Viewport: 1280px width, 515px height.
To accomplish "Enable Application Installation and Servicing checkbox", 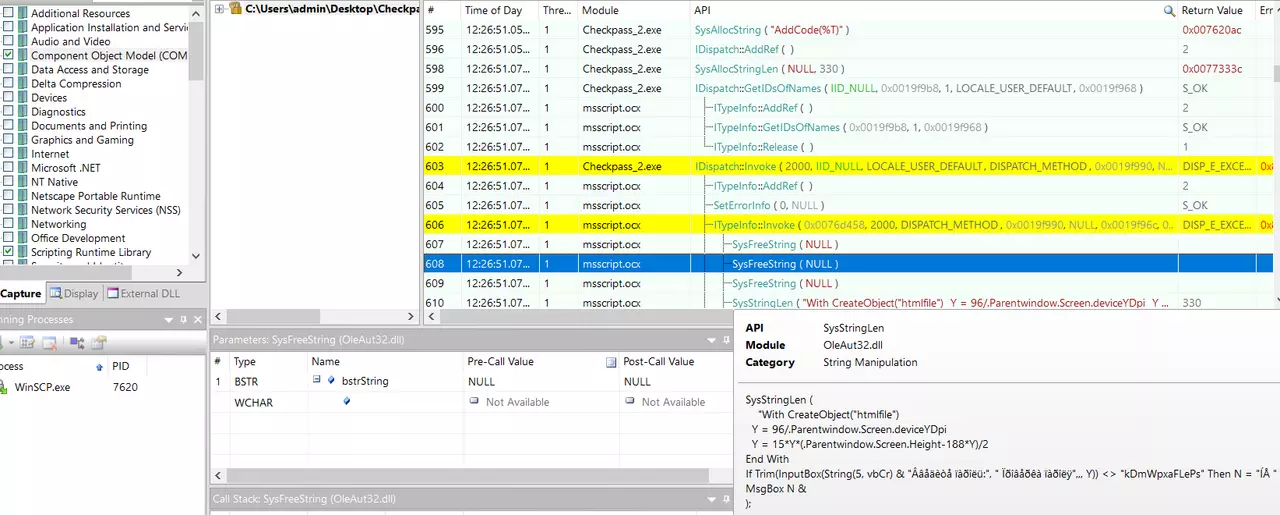I will tap(9, 27).
